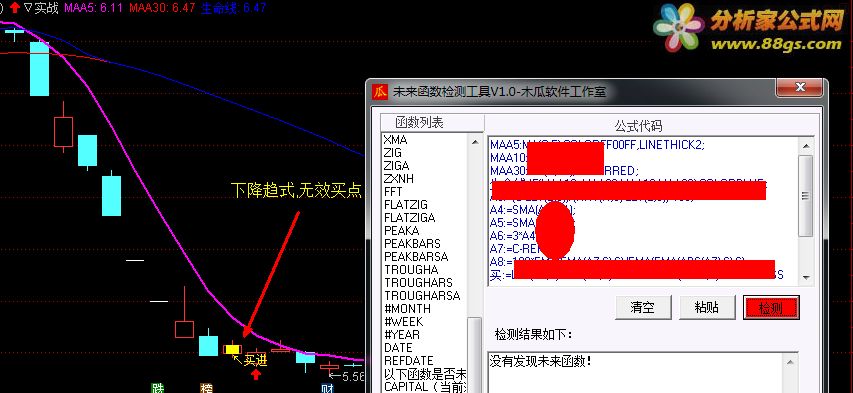Click the 检测 detect button

pos(771,308)
